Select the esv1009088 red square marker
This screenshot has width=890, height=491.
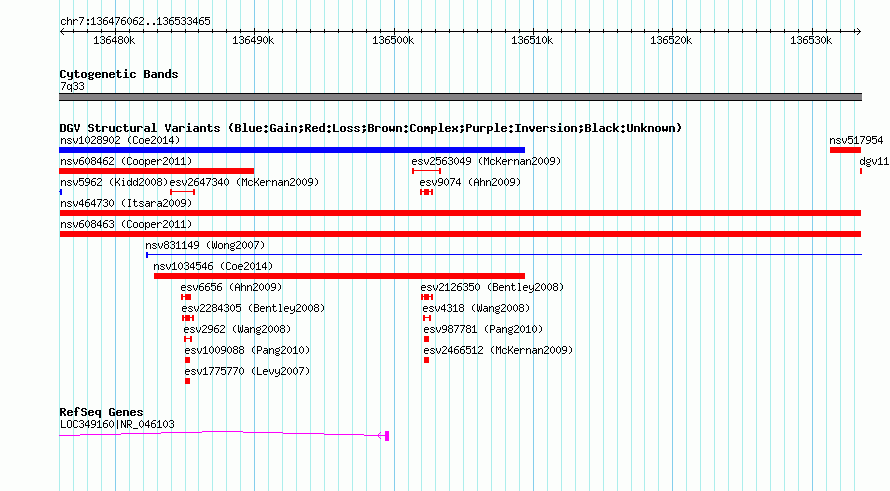point(187,360)
